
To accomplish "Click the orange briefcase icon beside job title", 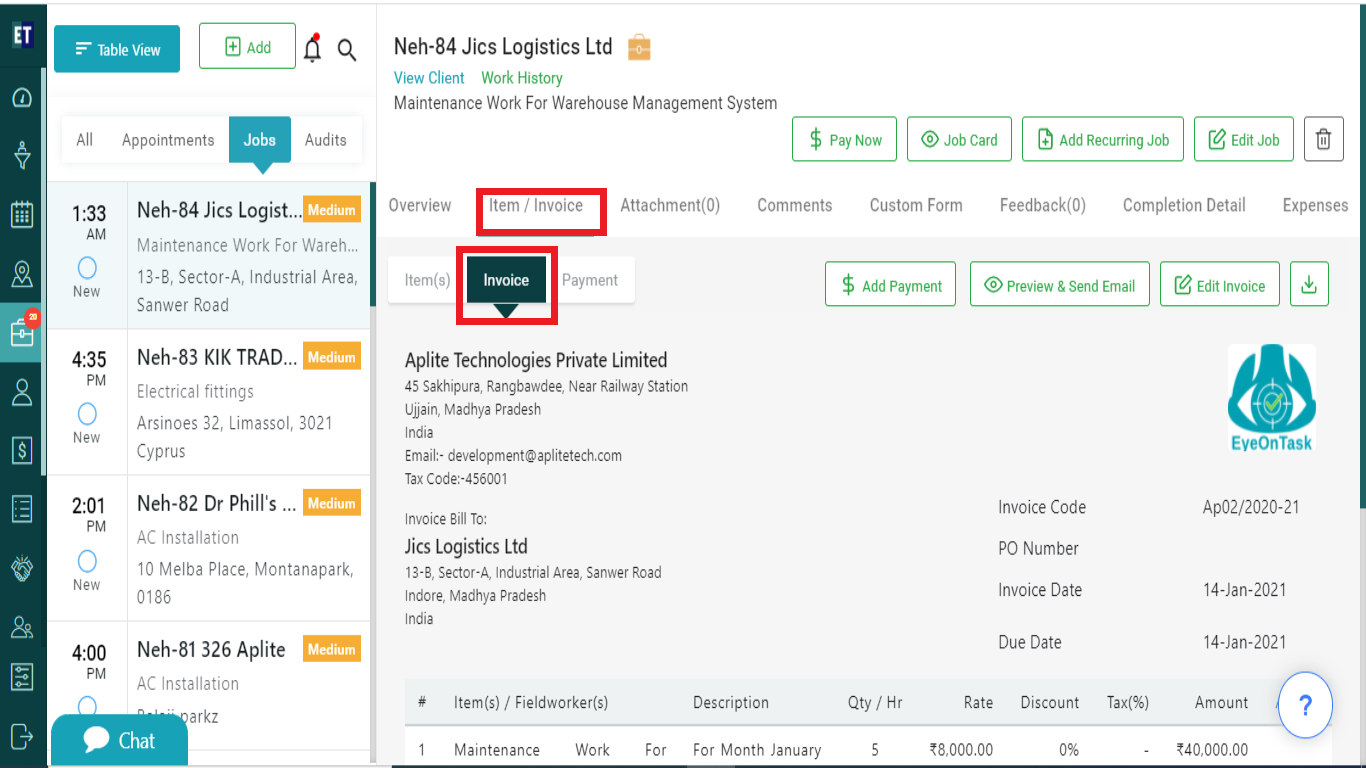I will tap(639, 47).
